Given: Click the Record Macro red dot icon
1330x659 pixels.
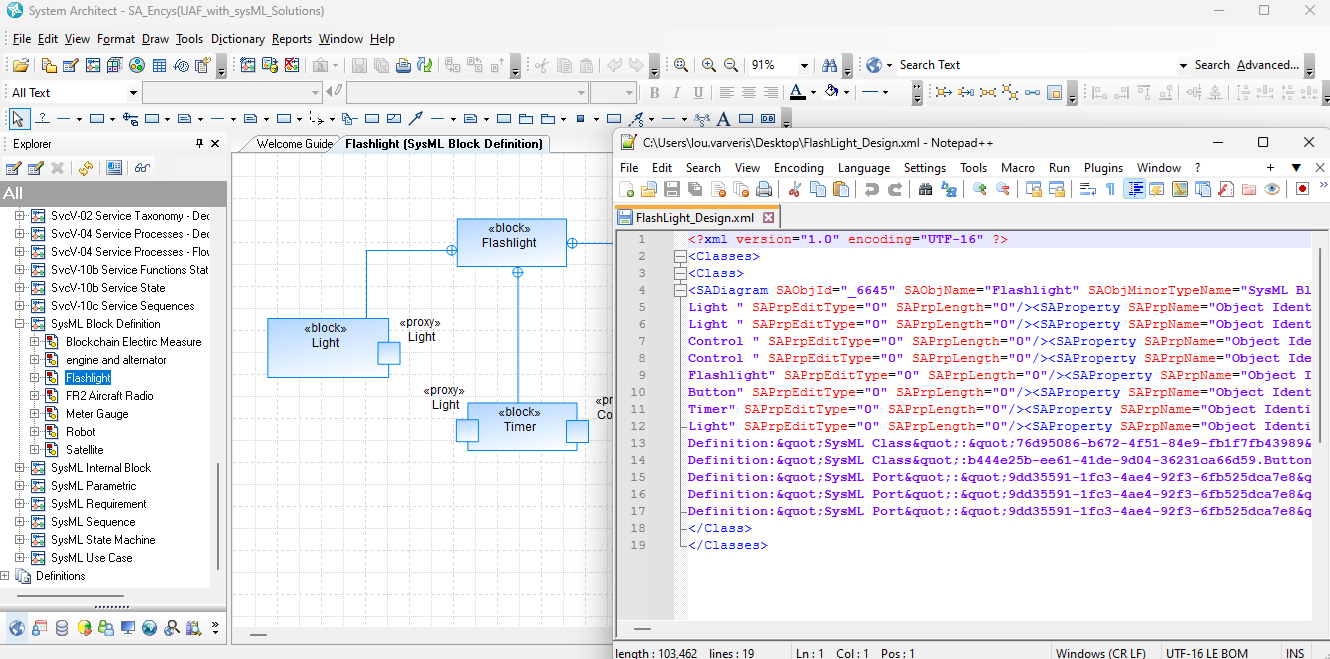Looking at the screenshot, I should tap(1303, 189).
